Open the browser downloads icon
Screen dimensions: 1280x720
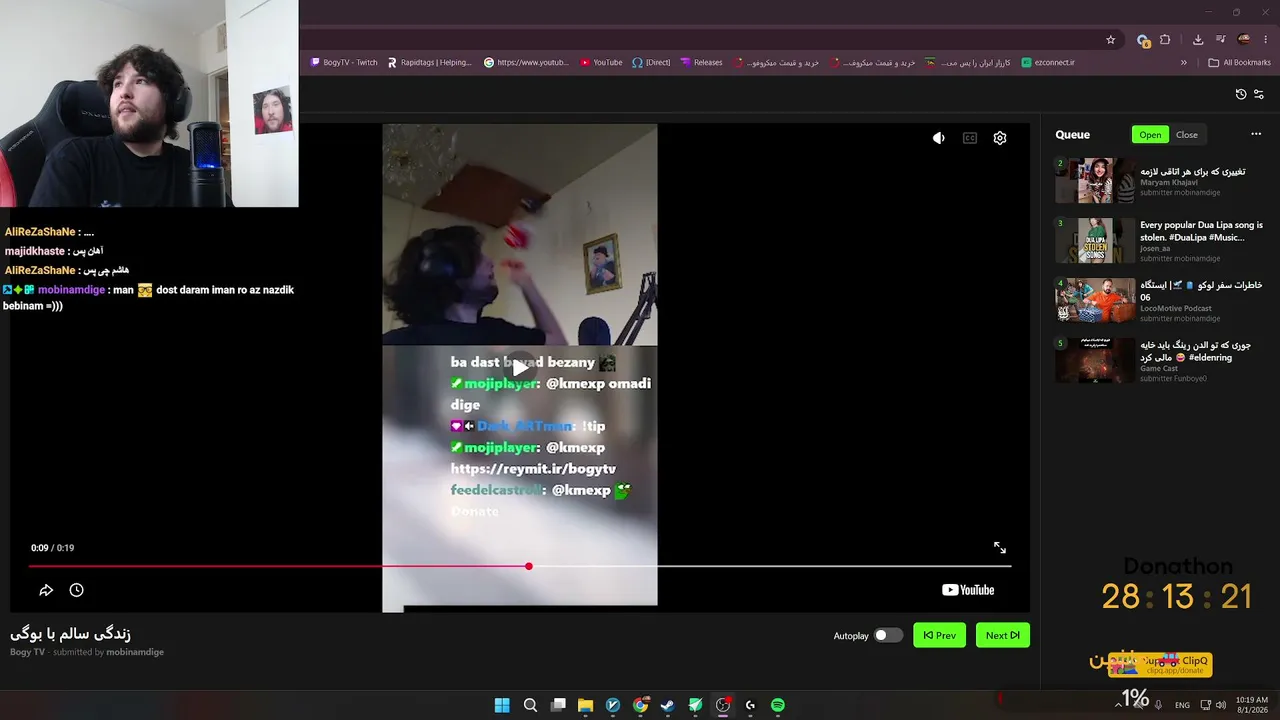(1198, 40)
